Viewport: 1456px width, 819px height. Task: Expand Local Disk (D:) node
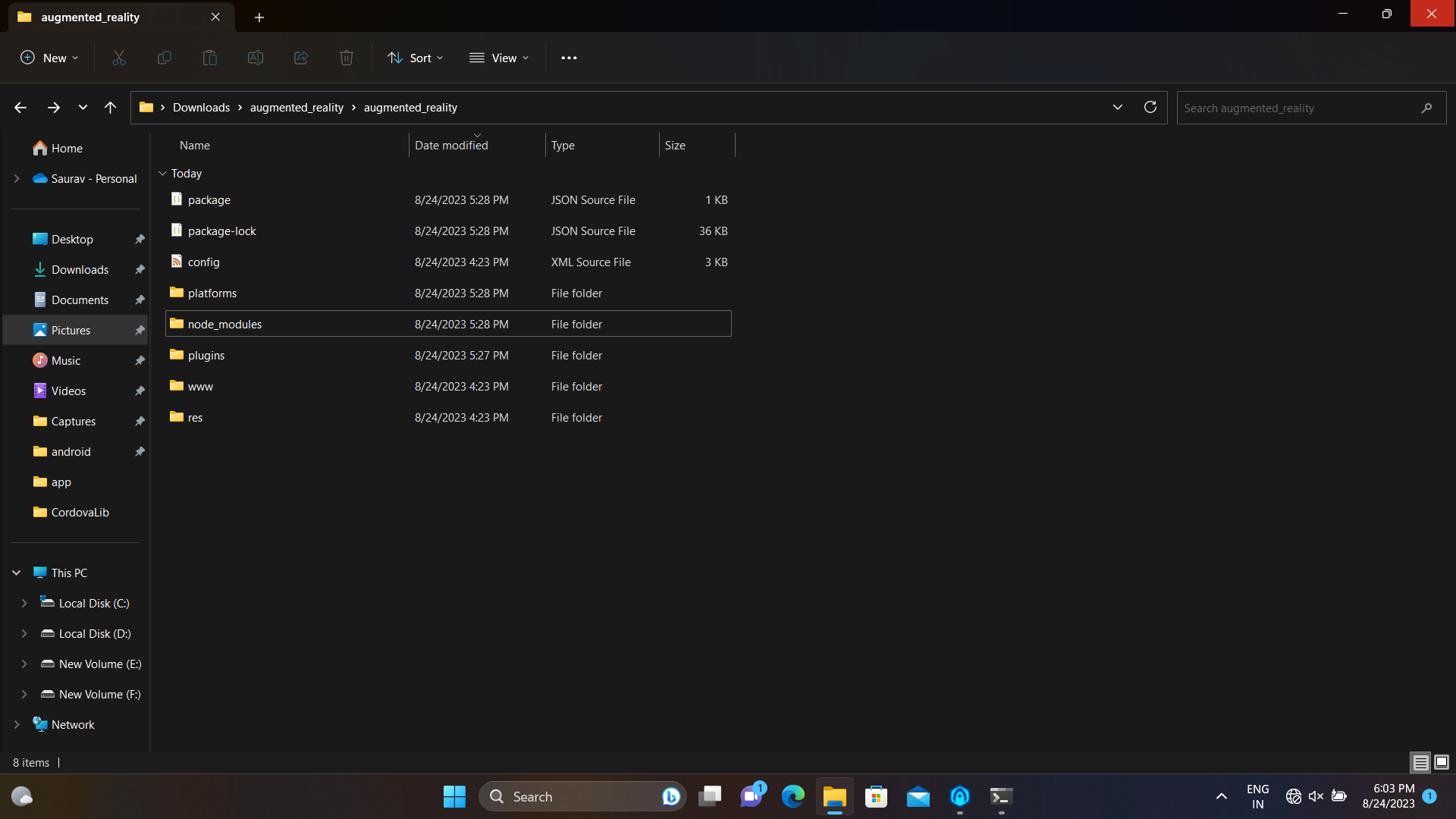point(24,633)
